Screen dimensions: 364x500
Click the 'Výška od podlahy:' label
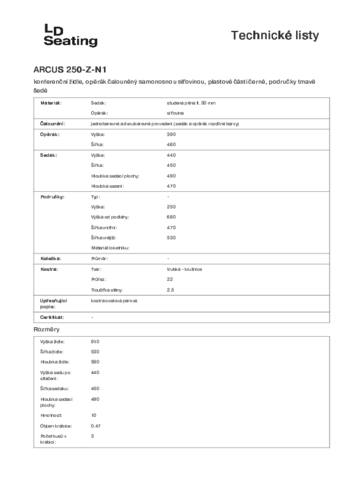coord(110,217)
